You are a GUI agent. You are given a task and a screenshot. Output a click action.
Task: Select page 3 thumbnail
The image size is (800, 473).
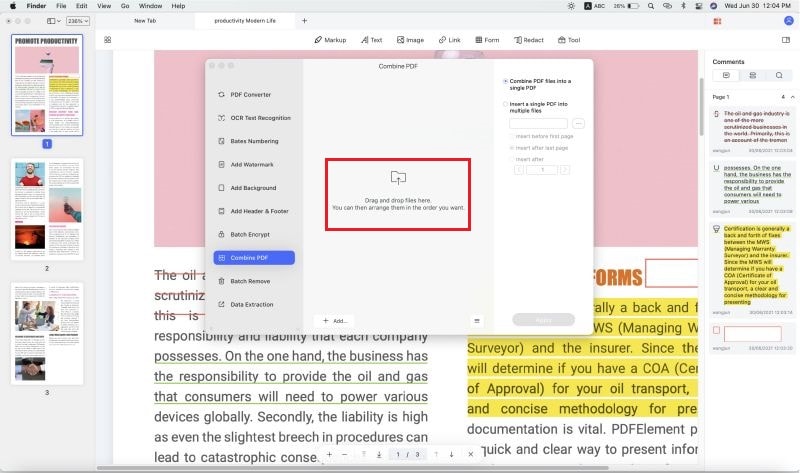pyautogui.click(x=47, y=334)
